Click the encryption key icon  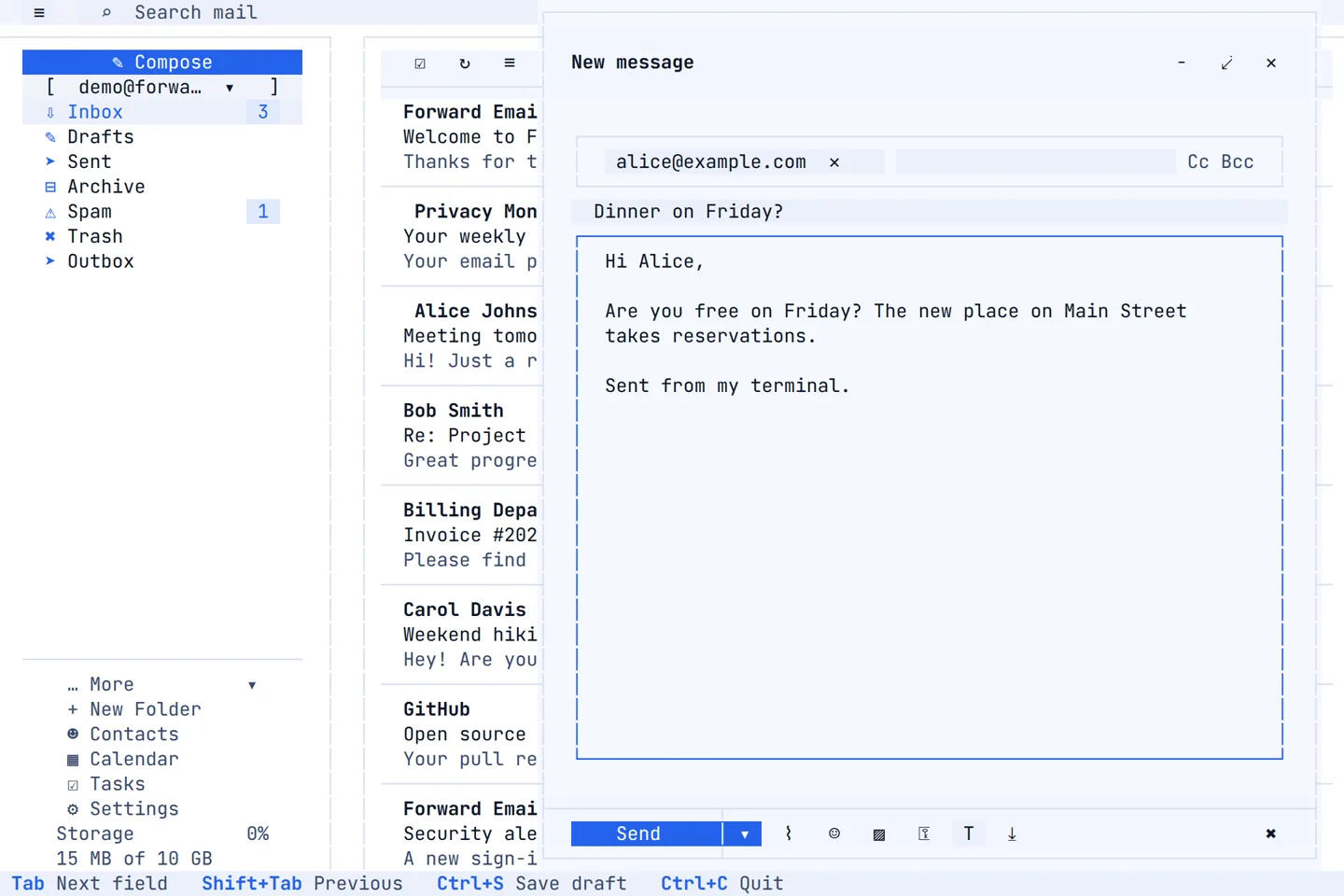click(924, 833)
